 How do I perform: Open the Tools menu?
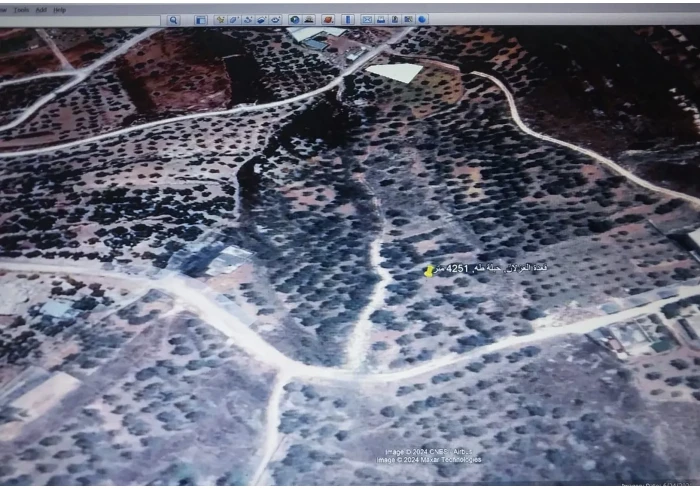tap(21, 10)
